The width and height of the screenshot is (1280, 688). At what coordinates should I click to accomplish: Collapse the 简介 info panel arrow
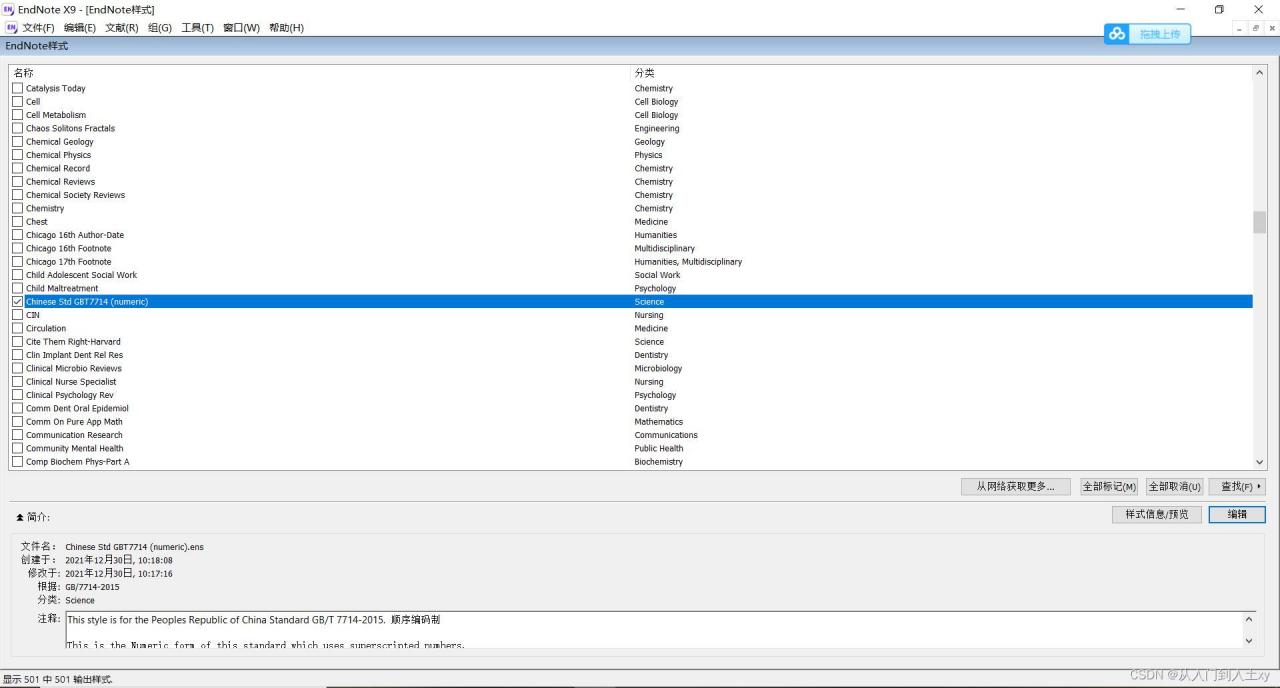pos(20,517)
